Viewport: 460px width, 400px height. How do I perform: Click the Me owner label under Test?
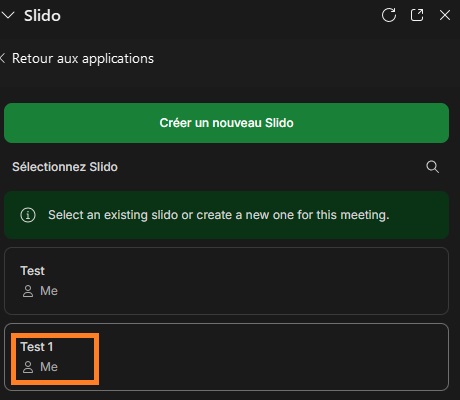(49, 291)
